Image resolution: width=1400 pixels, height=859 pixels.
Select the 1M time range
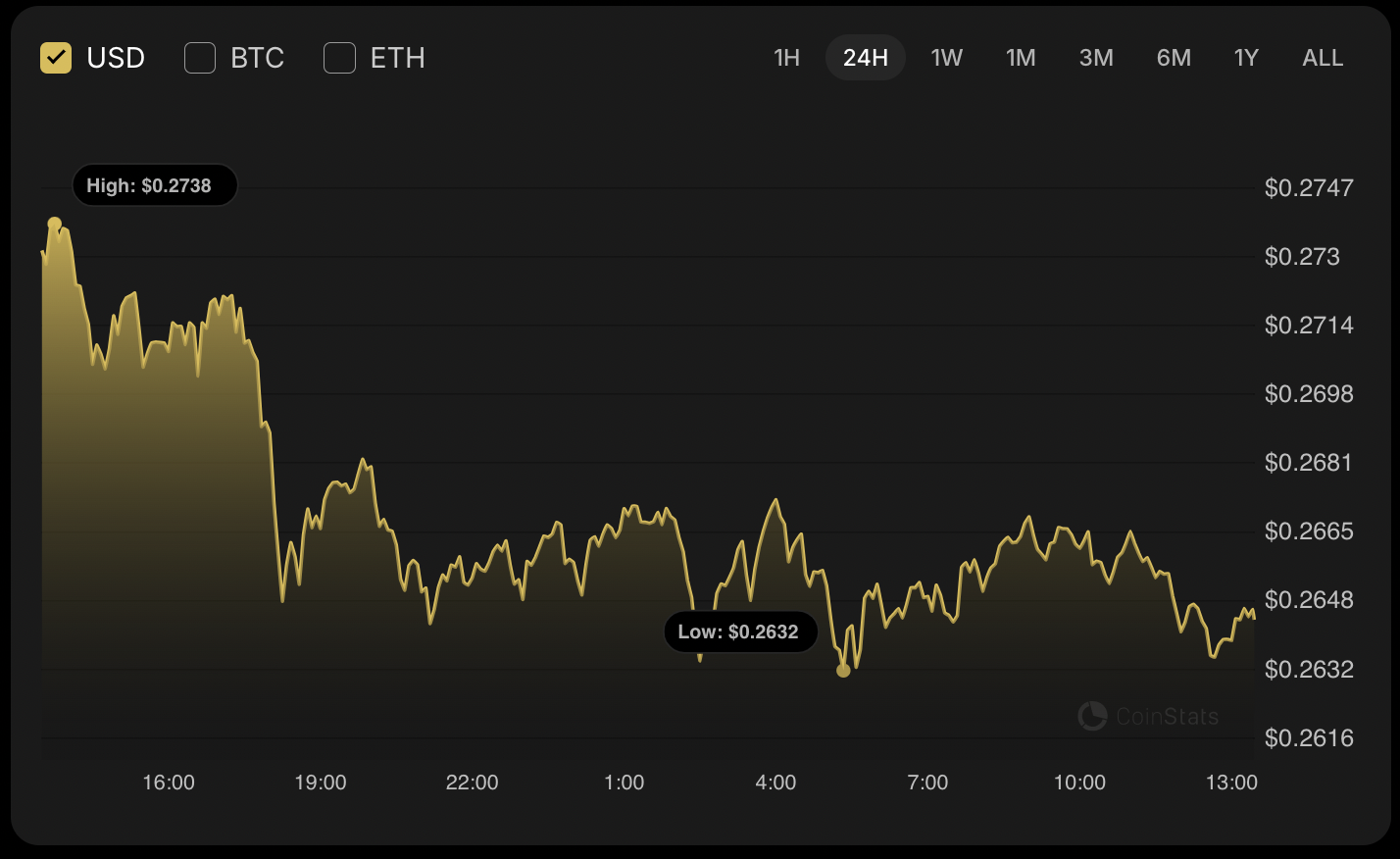point(1022,58)
